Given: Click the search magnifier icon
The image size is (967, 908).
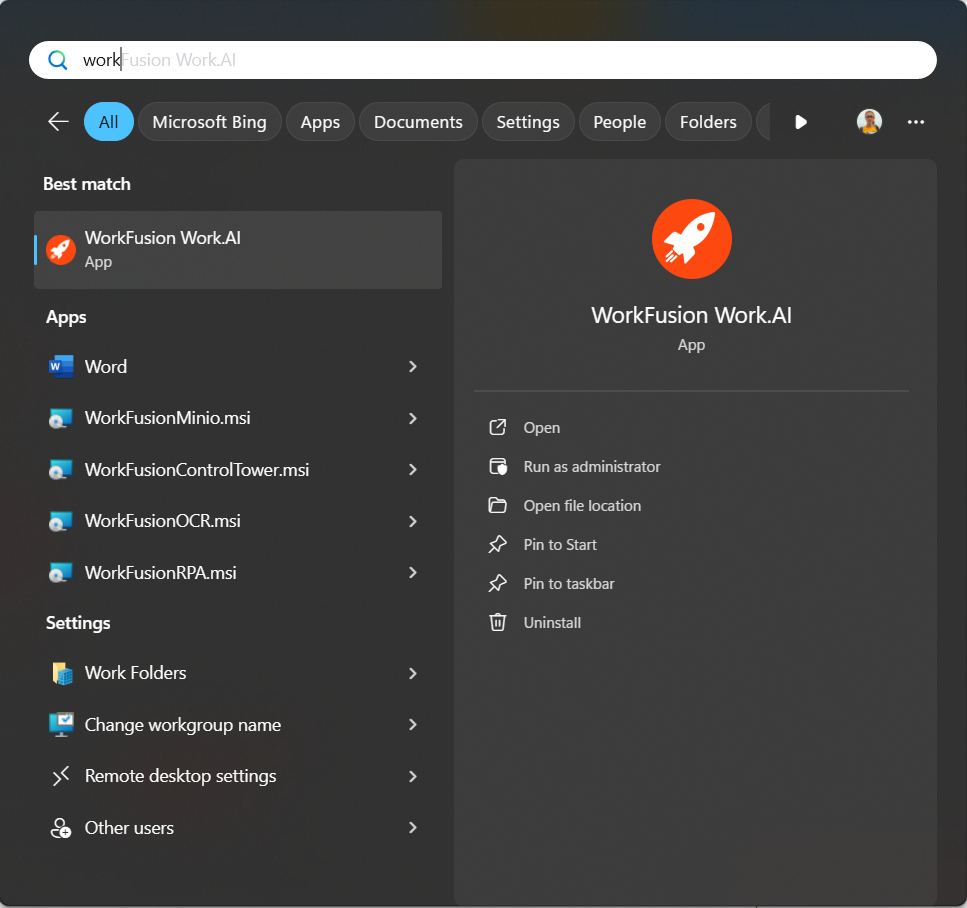Looking at the screenshot, I should 57,60.
